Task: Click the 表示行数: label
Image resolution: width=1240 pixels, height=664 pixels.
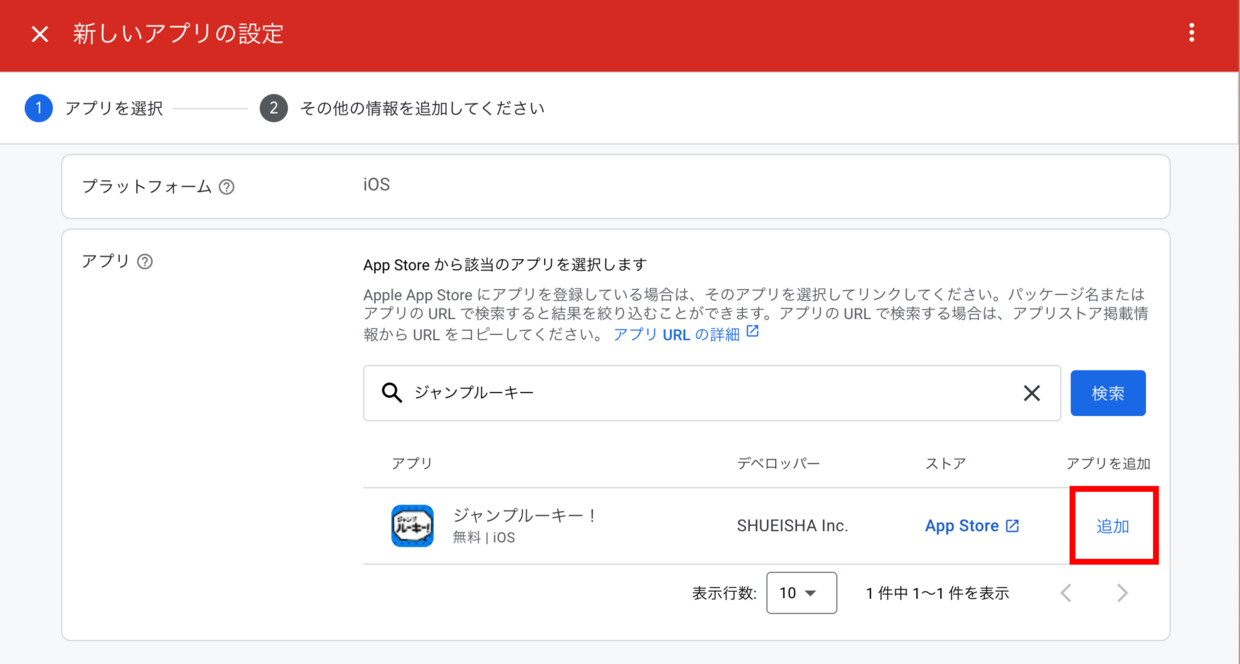Action: (x=724, y=593)
